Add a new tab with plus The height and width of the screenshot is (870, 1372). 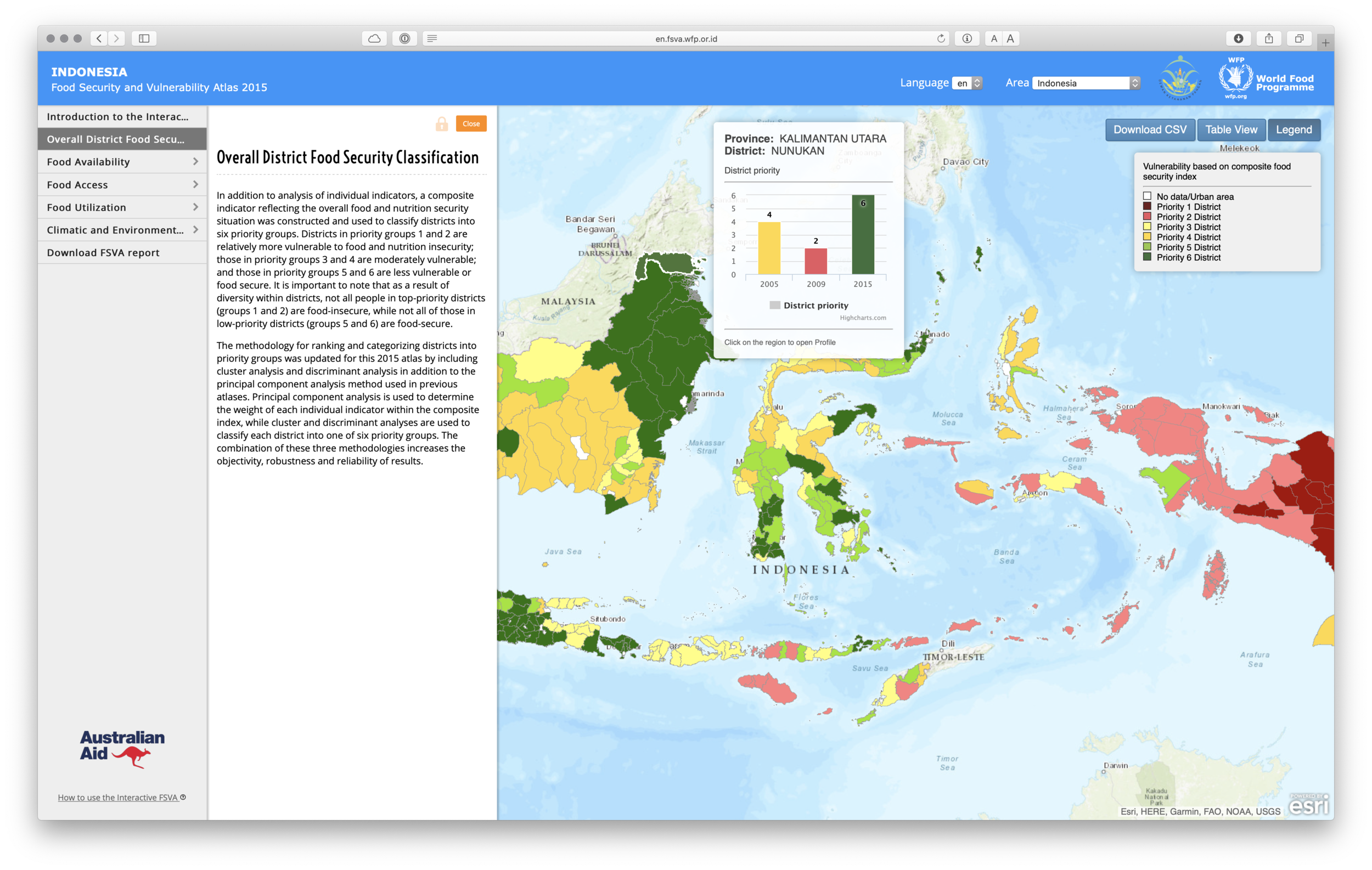(x=1325, y=43)
